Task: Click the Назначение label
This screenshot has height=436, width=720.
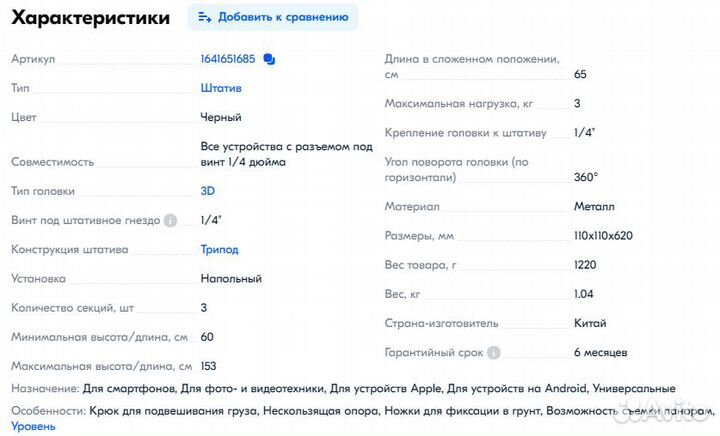Action: coord(44,388)
